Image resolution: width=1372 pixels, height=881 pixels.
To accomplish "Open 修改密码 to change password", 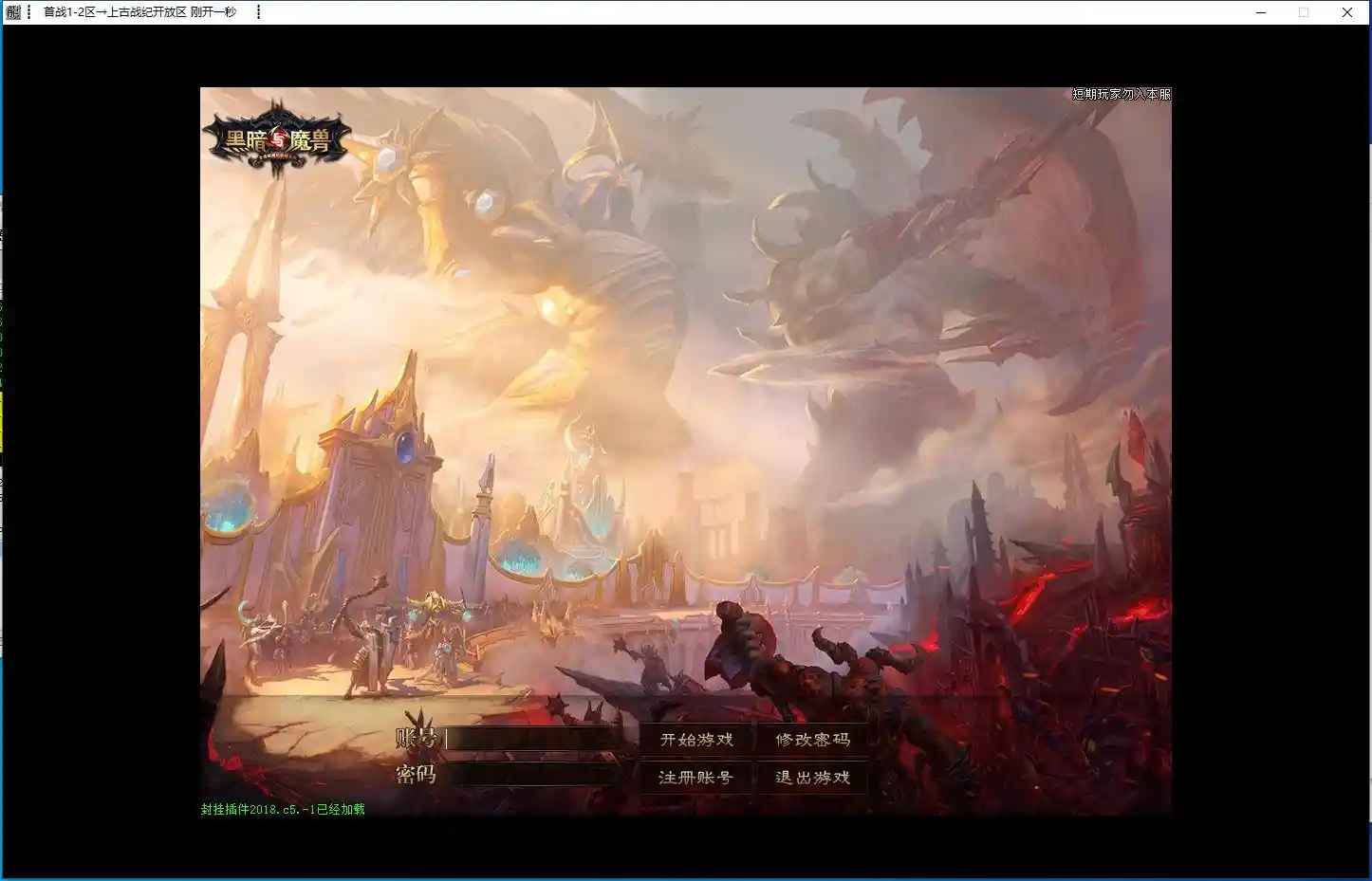I will point(812,740).
